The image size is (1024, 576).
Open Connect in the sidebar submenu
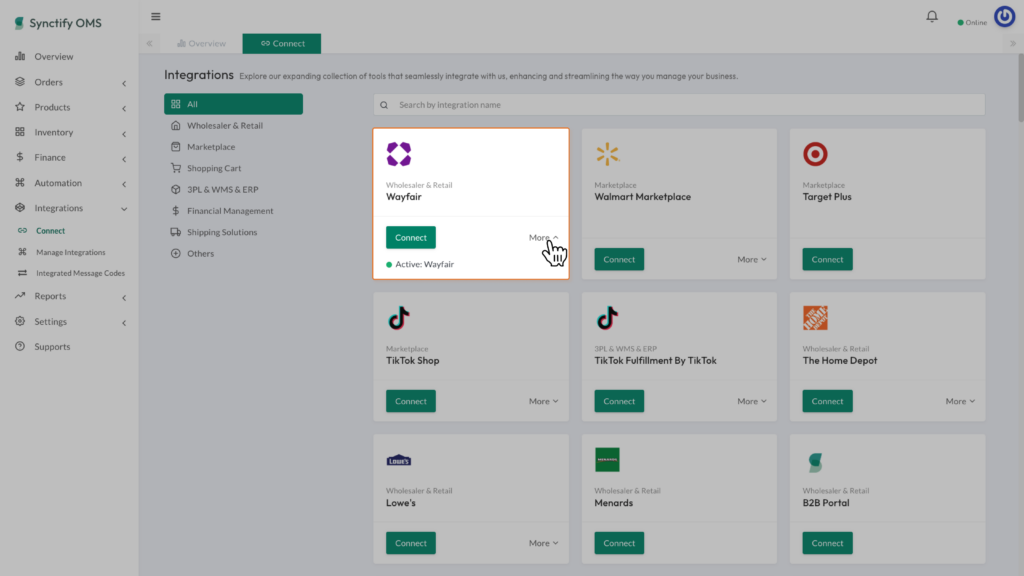tap(50, 231)
